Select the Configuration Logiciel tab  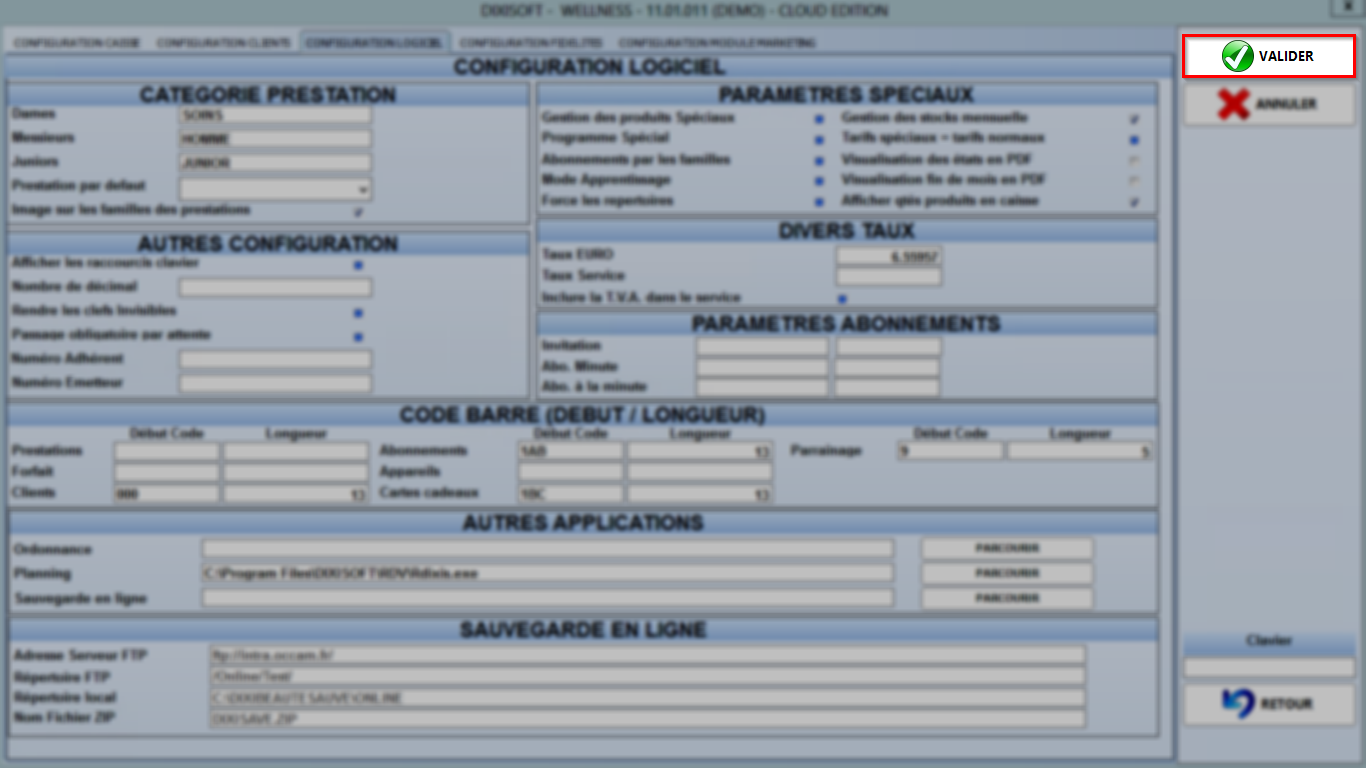375,43
